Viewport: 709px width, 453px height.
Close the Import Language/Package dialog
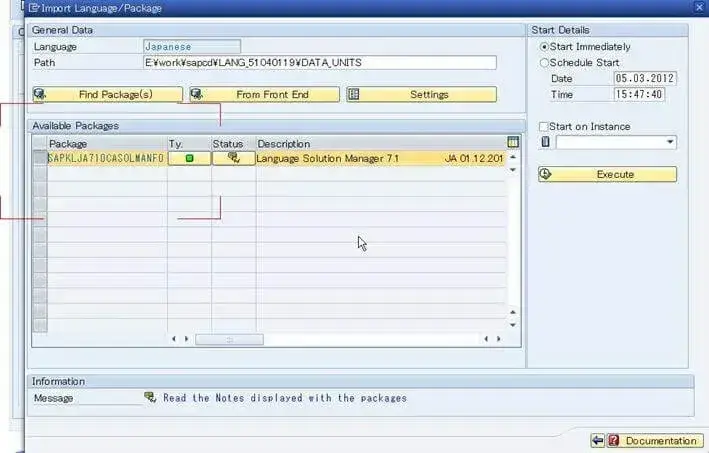click(700, 7)
